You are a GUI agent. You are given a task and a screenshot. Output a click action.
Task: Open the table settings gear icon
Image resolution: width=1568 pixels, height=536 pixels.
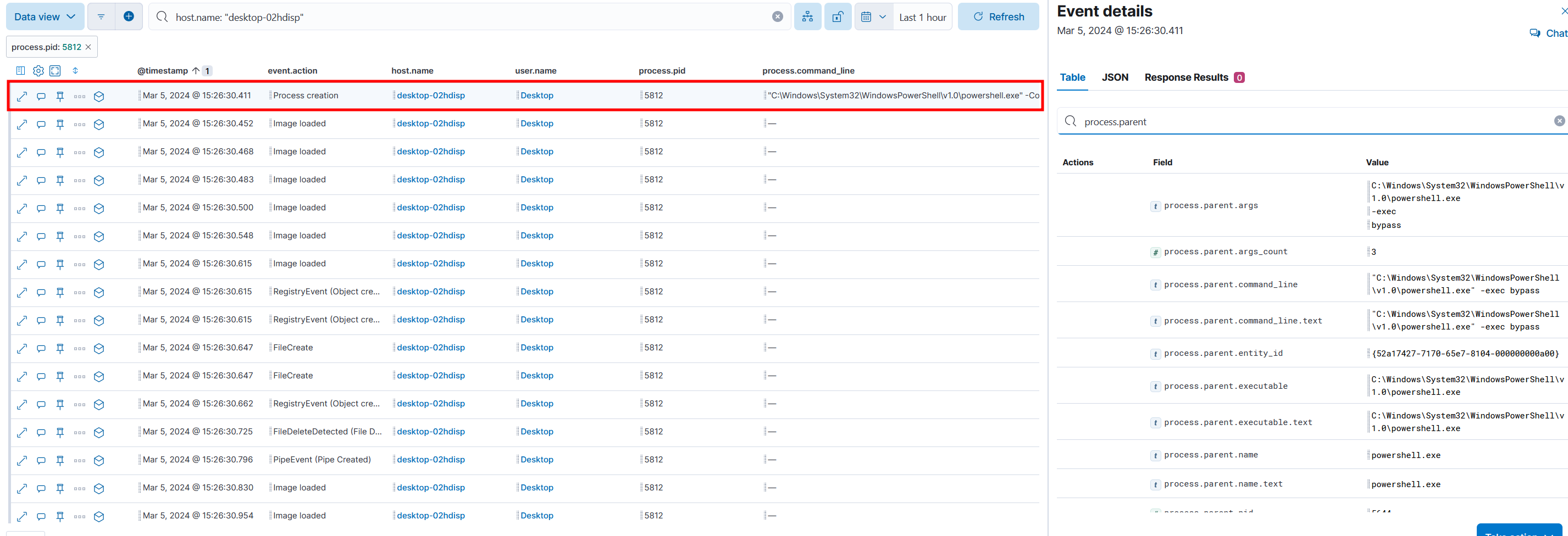point(38,71)
